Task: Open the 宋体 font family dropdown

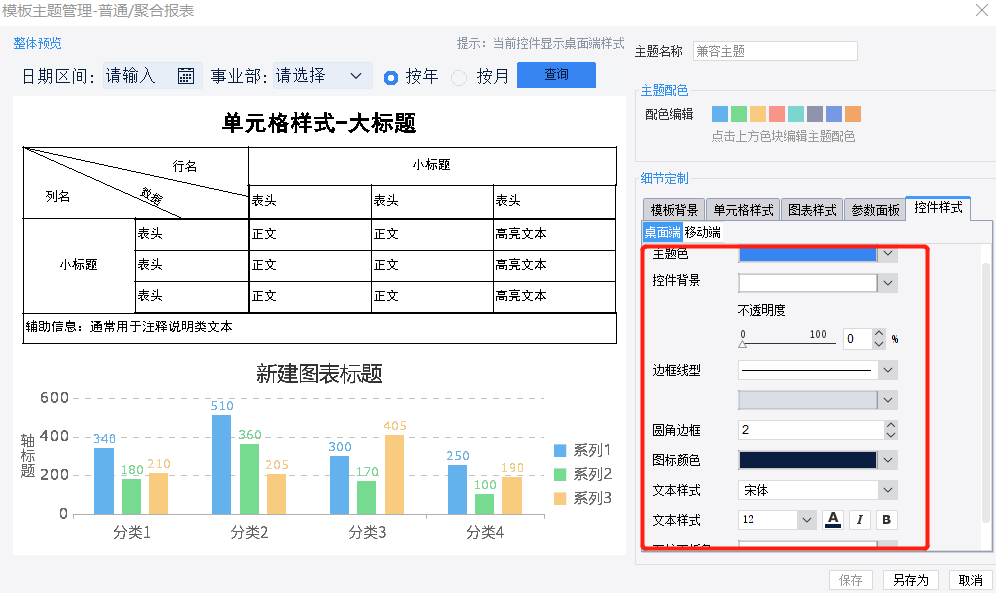Action: point(887,490)
